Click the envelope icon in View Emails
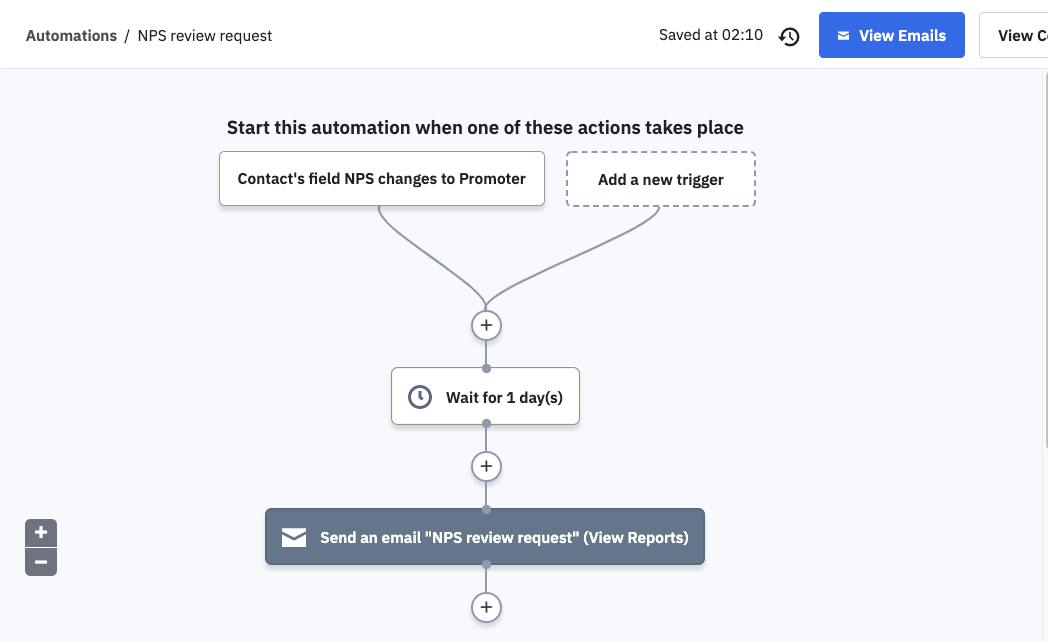Viewport: 1048px width, 642px height. point(844,36)
